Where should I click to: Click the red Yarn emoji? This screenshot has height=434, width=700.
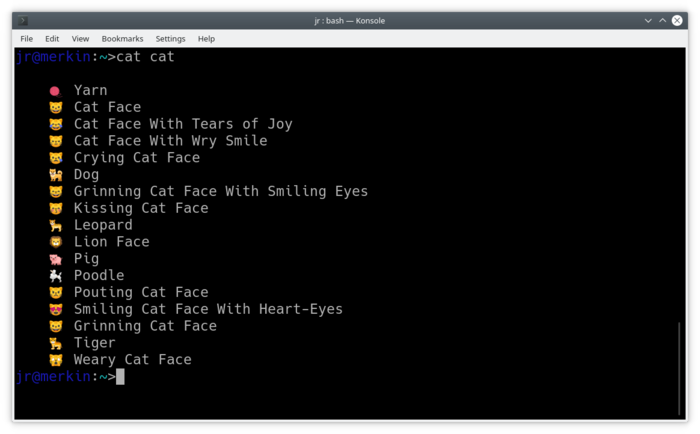pyautogui.click(x=55, y=91)
